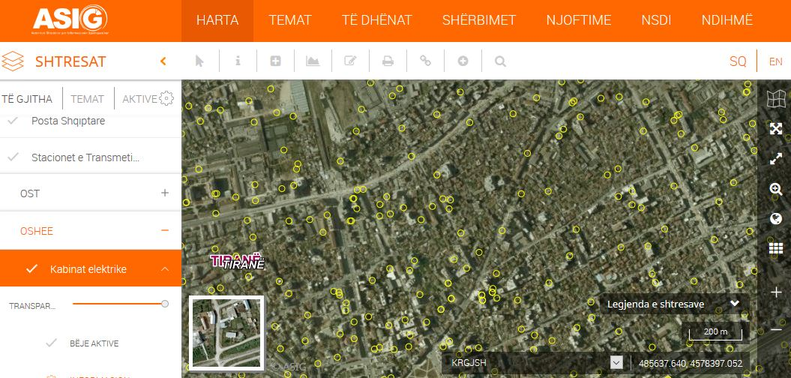This screenshot has height=378, width=791.
Task: Expand the OST group
Action: click(164, 193)
